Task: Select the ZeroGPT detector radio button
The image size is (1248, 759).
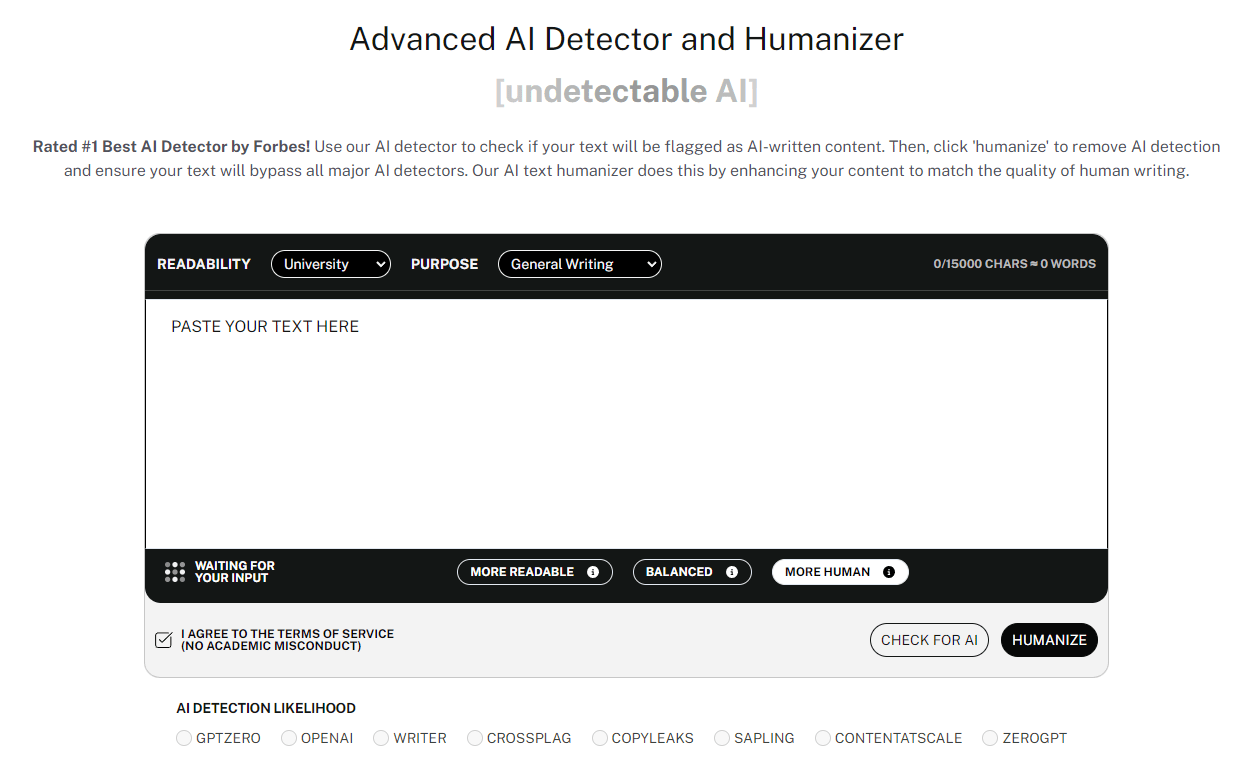Action: click(990, 738)
